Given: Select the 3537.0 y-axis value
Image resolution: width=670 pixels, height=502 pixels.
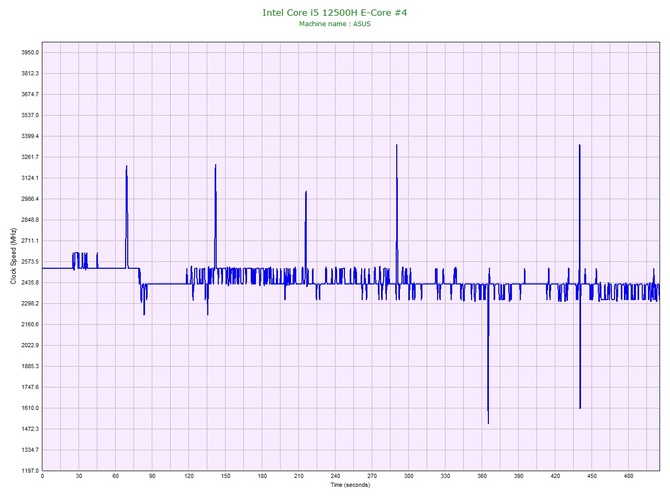Looking at the screenshot, I should [x=30, y=115].
